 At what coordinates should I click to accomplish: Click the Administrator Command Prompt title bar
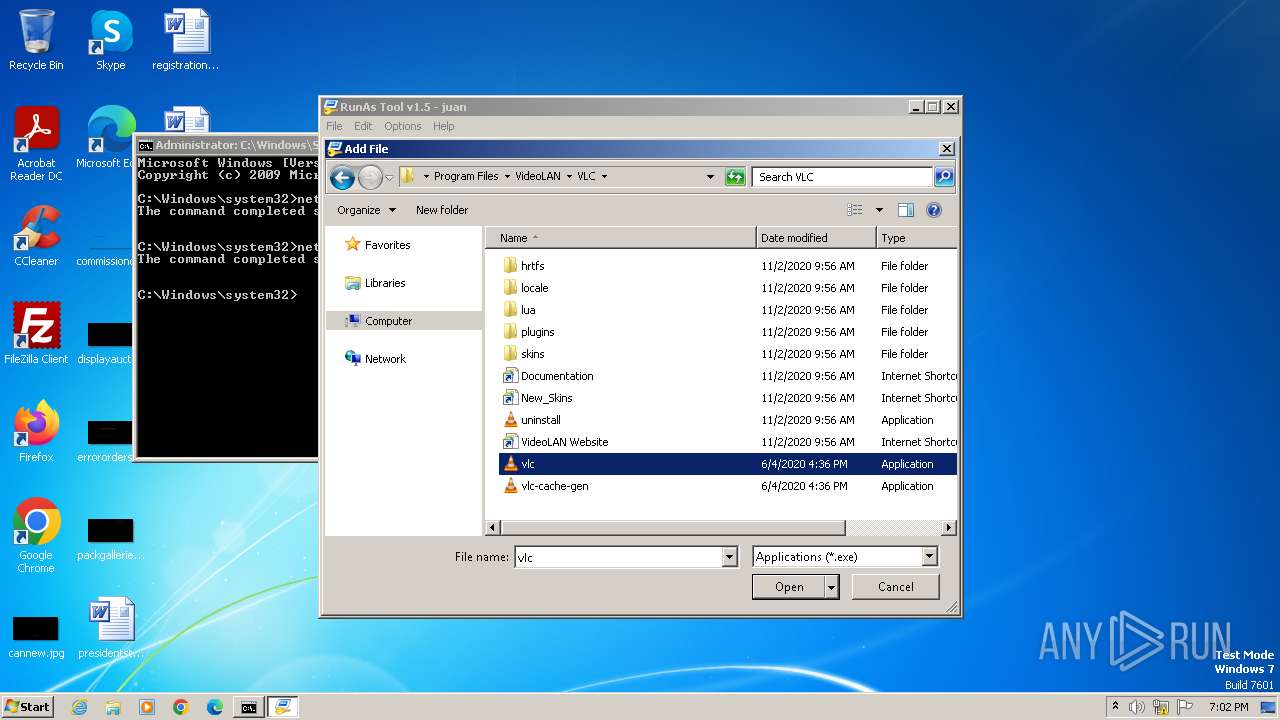tap(228, 145)
